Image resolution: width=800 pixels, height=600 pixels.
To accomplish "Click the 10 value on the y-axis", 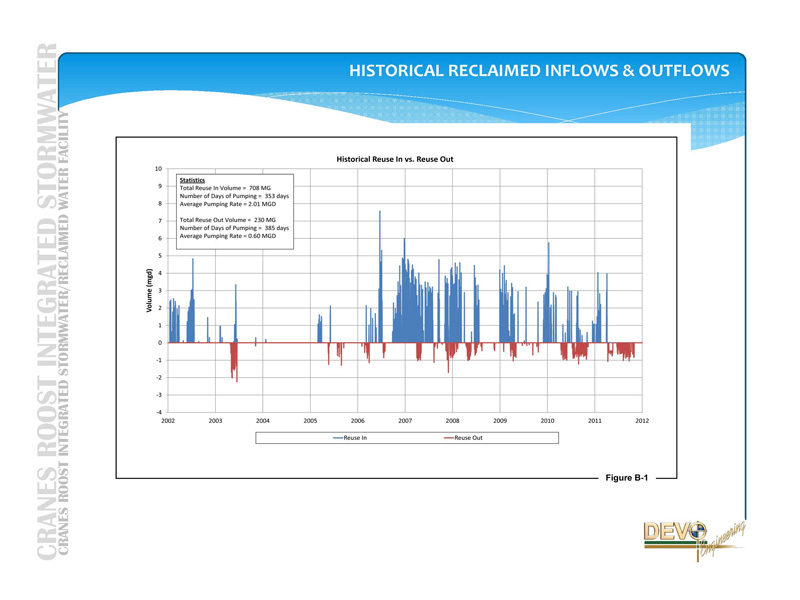I will 159,169.
